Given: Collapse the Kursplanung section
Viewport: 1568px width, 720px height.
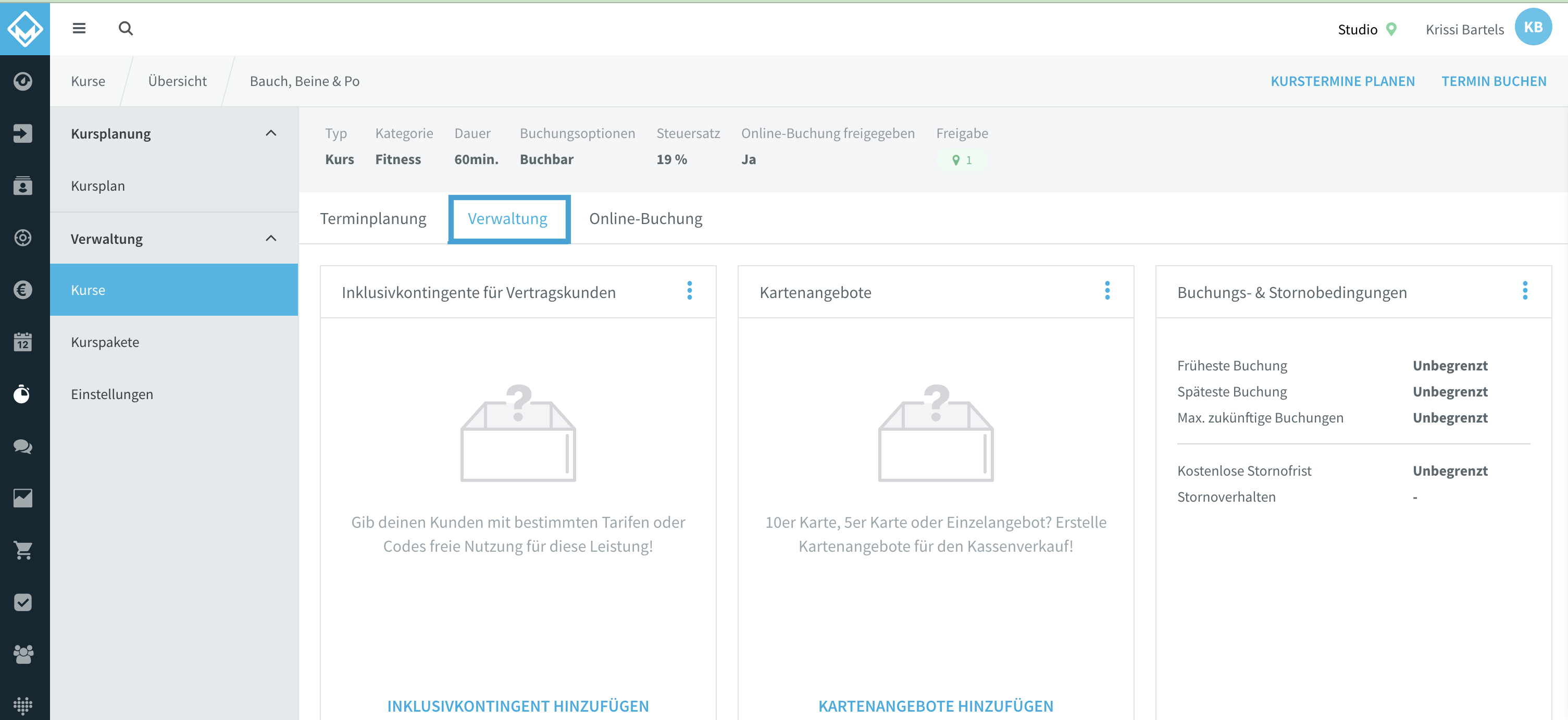Looking at the screenshot, I should click(x=271, y=133).
